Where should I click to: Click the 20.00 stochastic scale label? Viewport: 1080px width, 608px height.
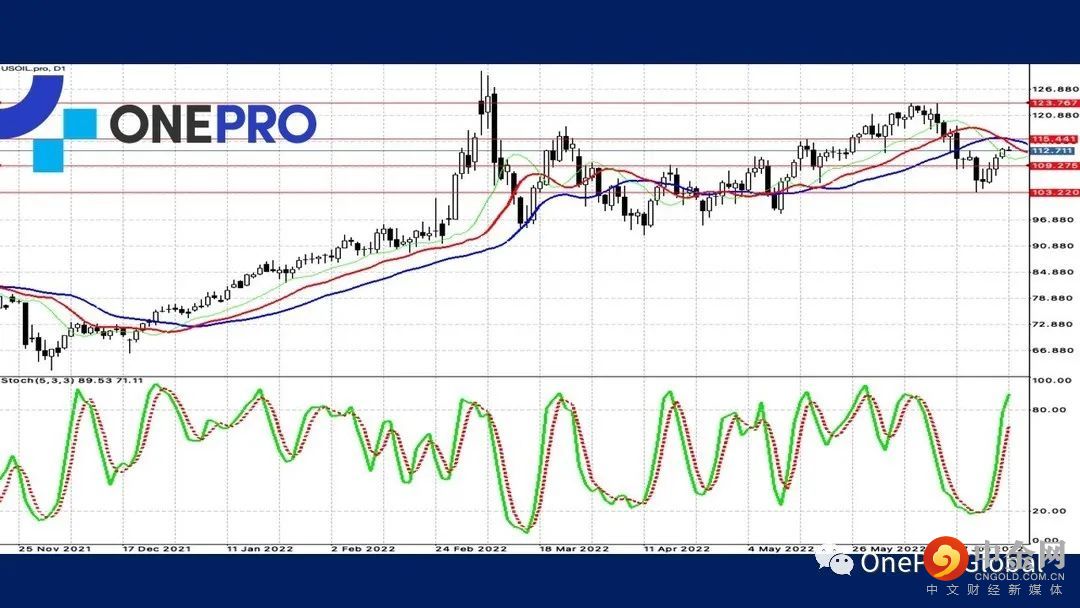coord(1052,511)
